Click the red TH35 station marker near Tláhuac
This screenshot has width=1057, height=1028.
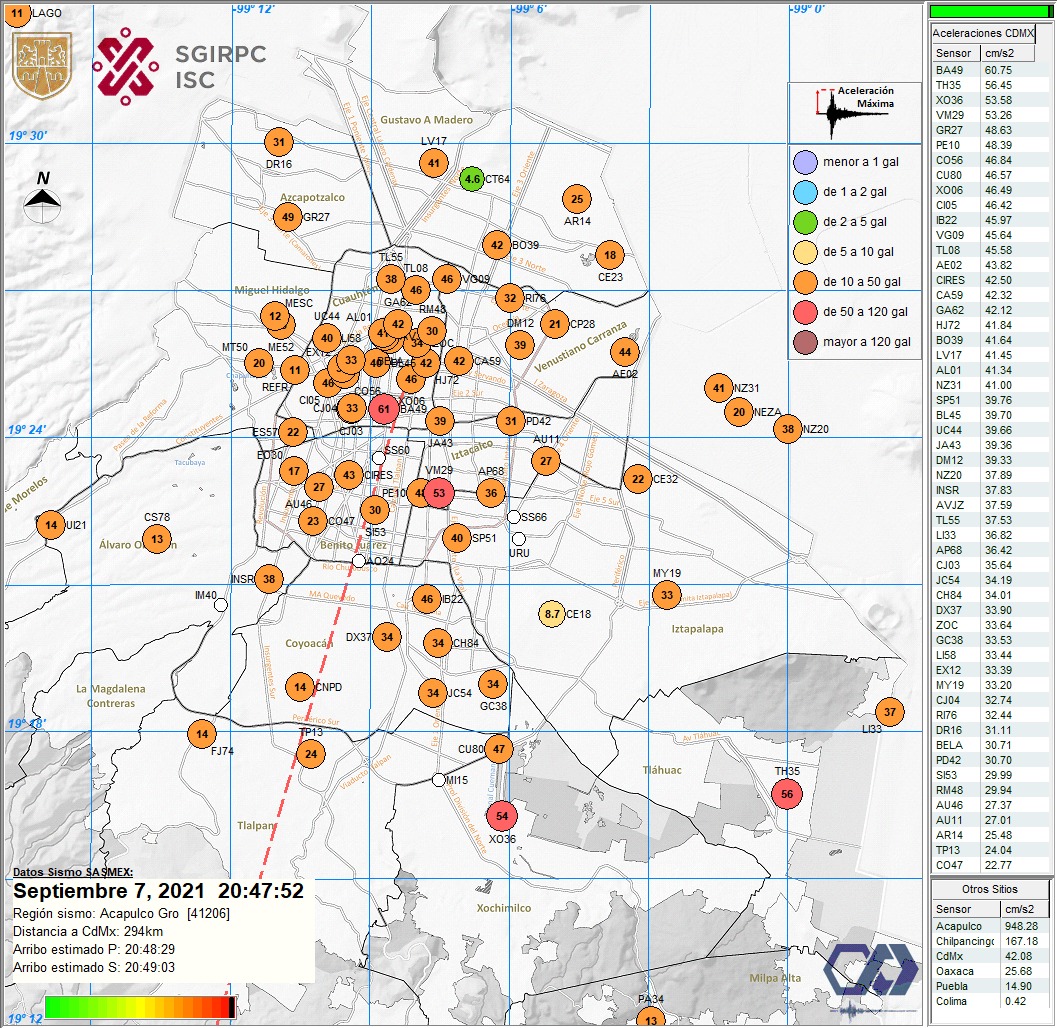[x=787, y=793]
